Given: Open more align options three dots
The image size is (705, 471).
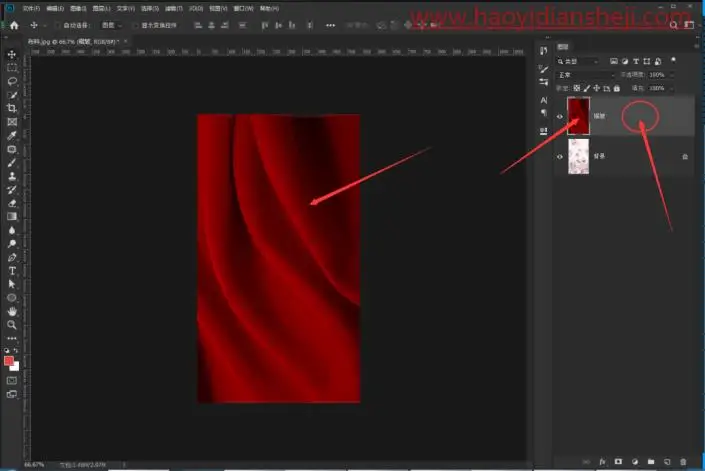Looking at the screenshot, I should [330, 26].
